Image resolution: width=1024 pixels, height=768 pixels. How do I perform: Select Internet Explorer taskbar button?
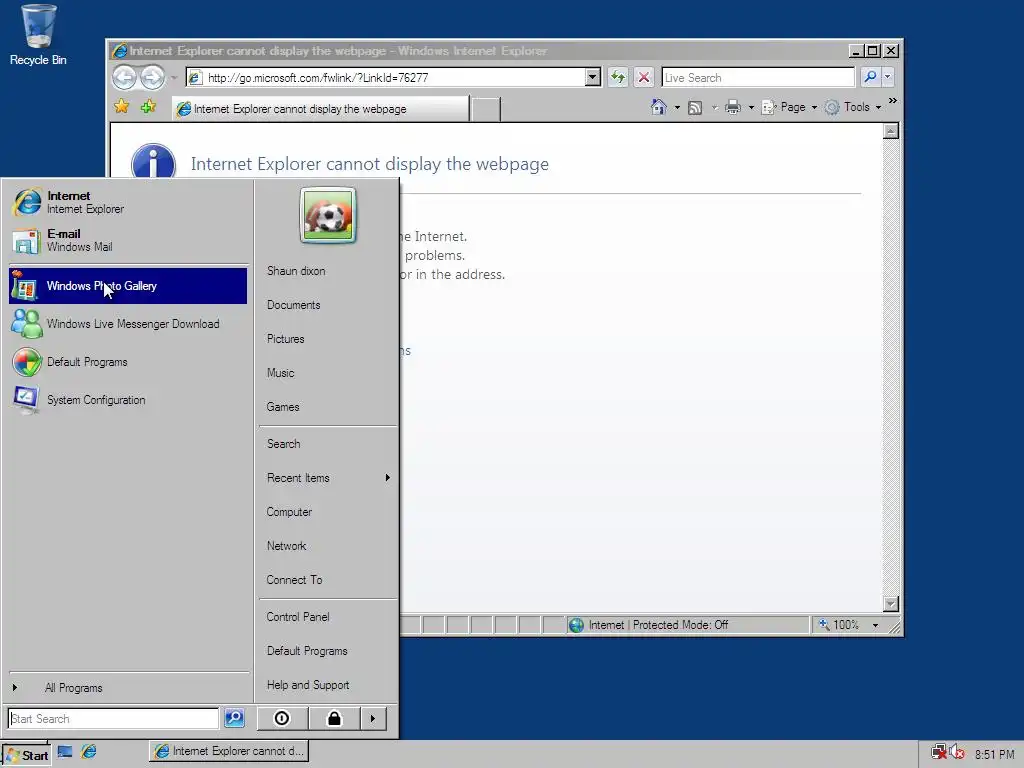click(229, 751)
